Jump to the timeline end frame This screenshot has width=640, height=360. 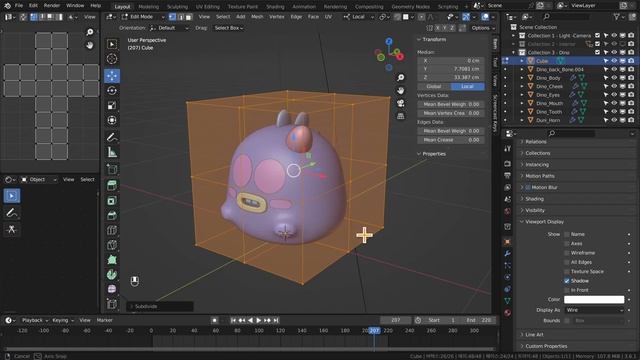[x=276, y=320]
